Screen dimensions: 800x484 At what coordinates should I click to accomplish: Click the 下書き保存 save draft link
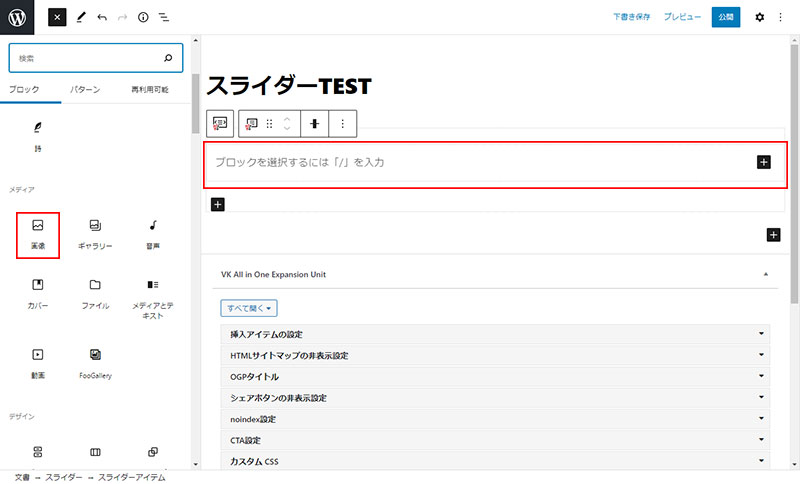pos(631,18)
